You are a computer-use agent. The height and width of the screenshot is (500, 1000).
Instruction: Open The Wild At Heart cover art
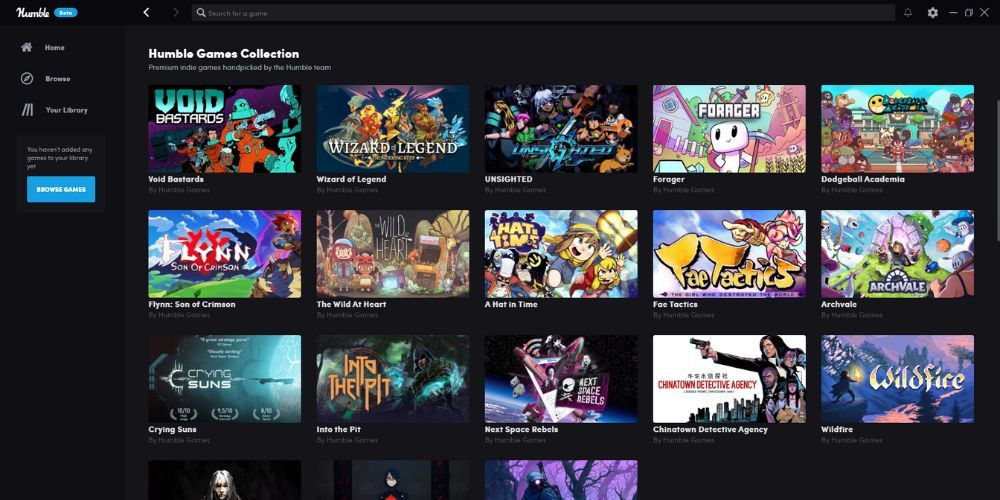pyautogui.click(x=393, y=254)
